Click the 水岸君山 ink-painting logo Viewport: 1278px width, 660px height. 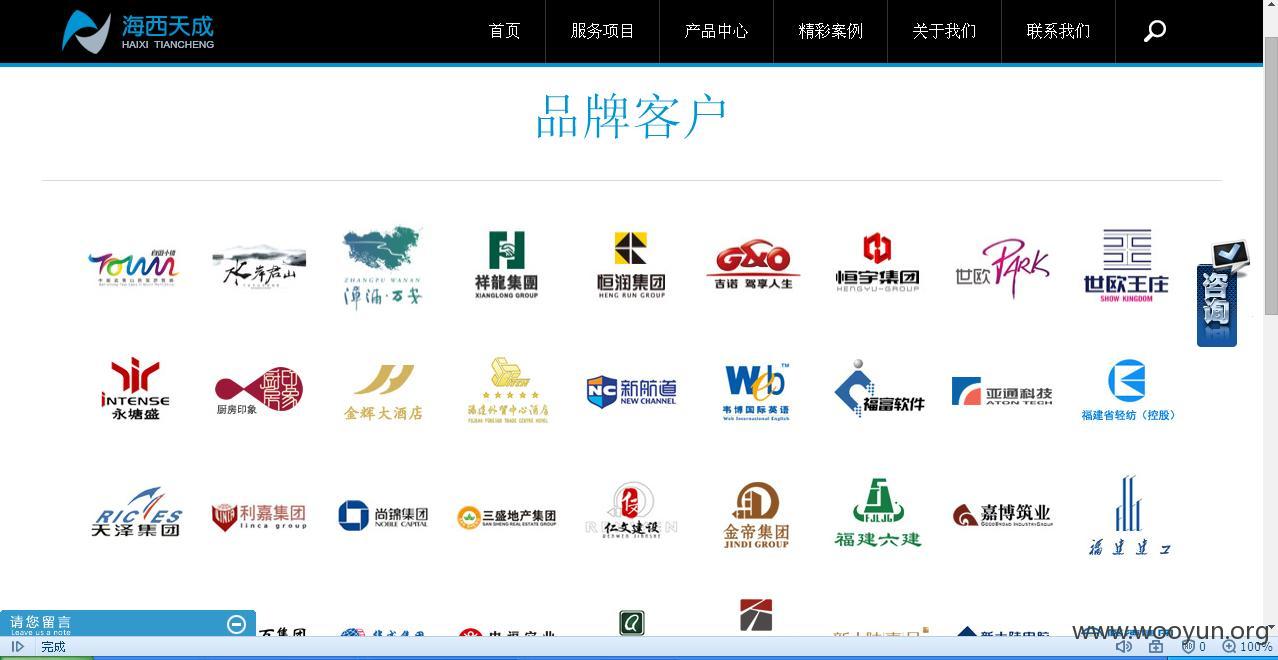coord(259,267)
